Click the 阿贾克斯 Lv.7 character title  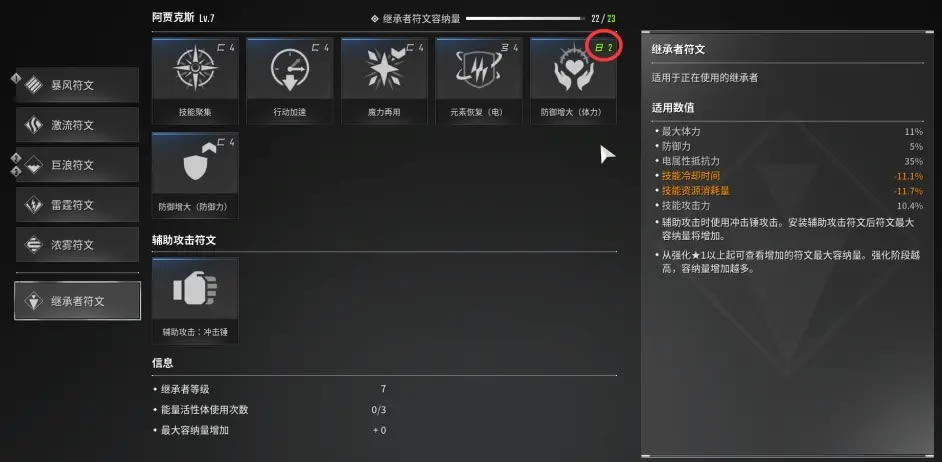point(183,18)
